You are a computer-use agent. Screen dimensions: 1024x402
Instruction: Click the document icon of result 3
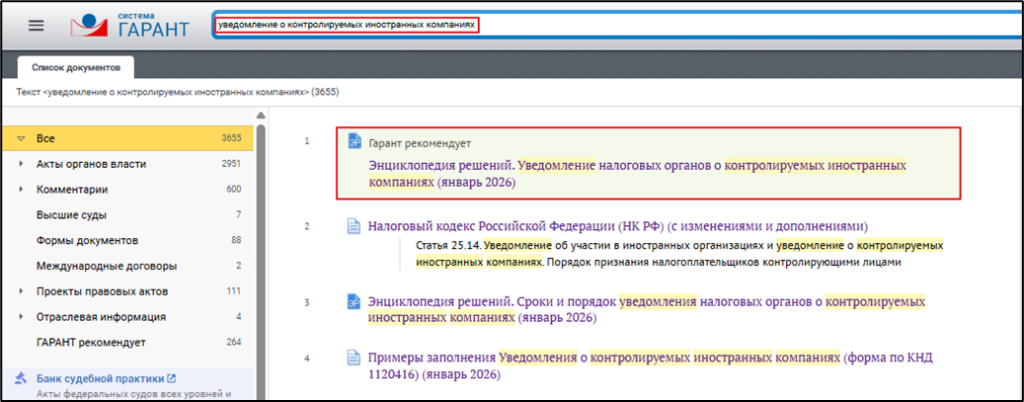click(353, 301)
